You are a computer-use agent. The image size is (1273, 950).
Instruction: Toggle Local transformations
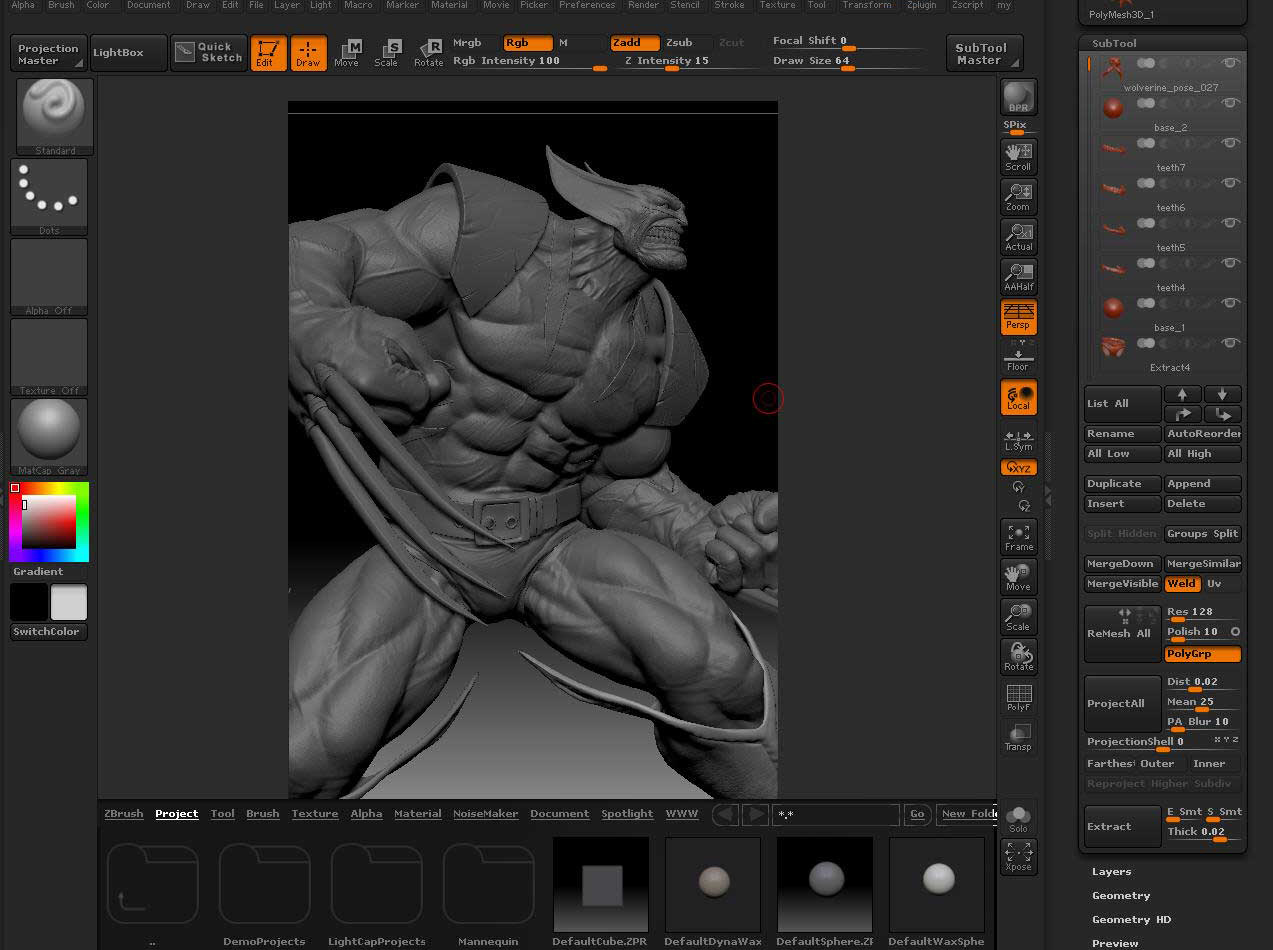(x=1018, y=397)
